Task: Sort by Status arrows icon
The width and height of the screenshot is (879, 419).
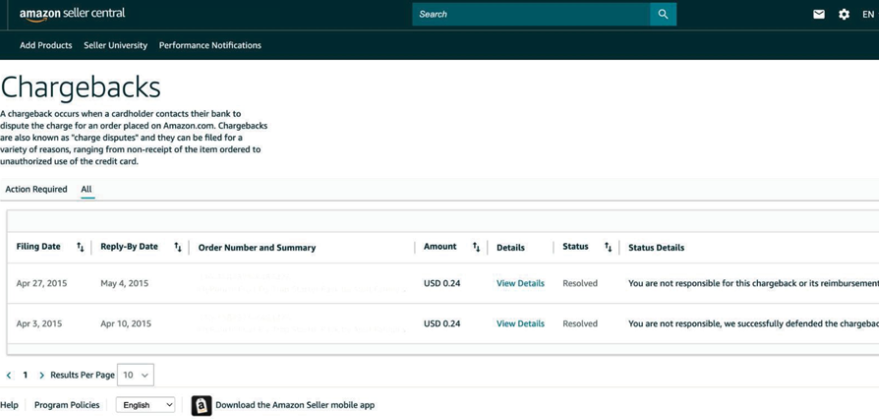Action: pyautogui.click(x=608, y=247)
